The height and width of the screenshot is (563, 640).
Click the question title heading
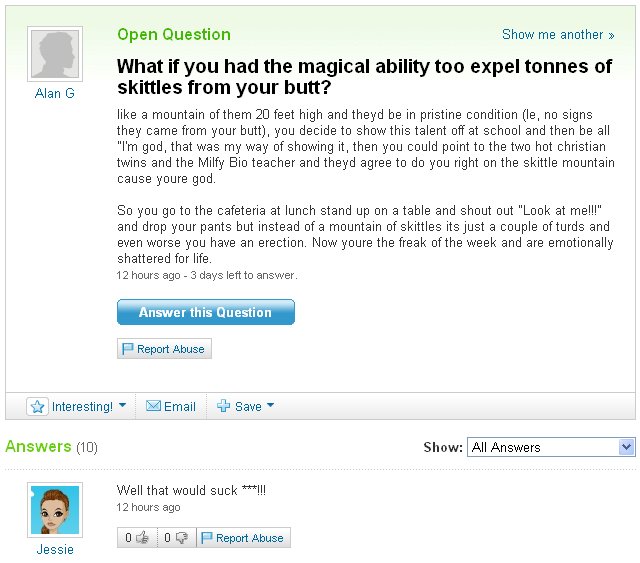[x=364, y=76]
